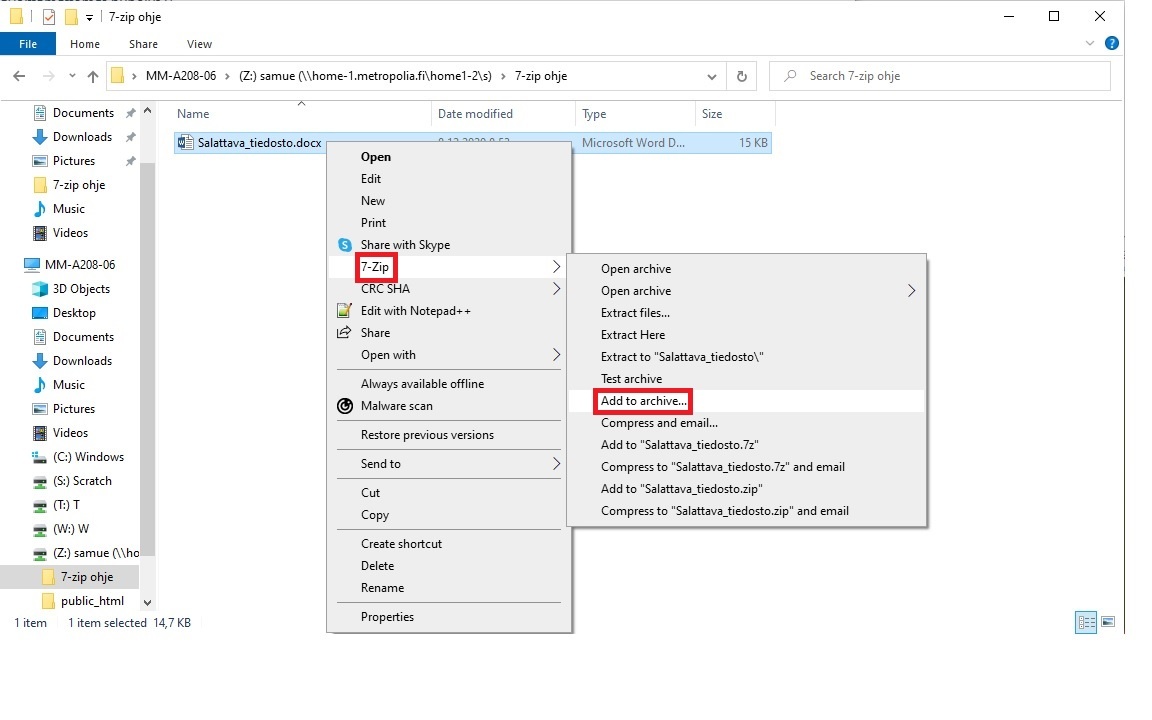Click the Up one level arrow
The image size is (1152, 720).
(93, 76)
